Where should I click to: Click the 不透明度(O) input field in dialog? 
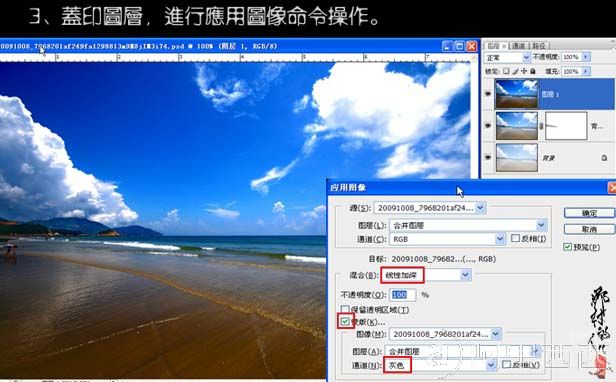pyautogui.click(x=402, y=294)
